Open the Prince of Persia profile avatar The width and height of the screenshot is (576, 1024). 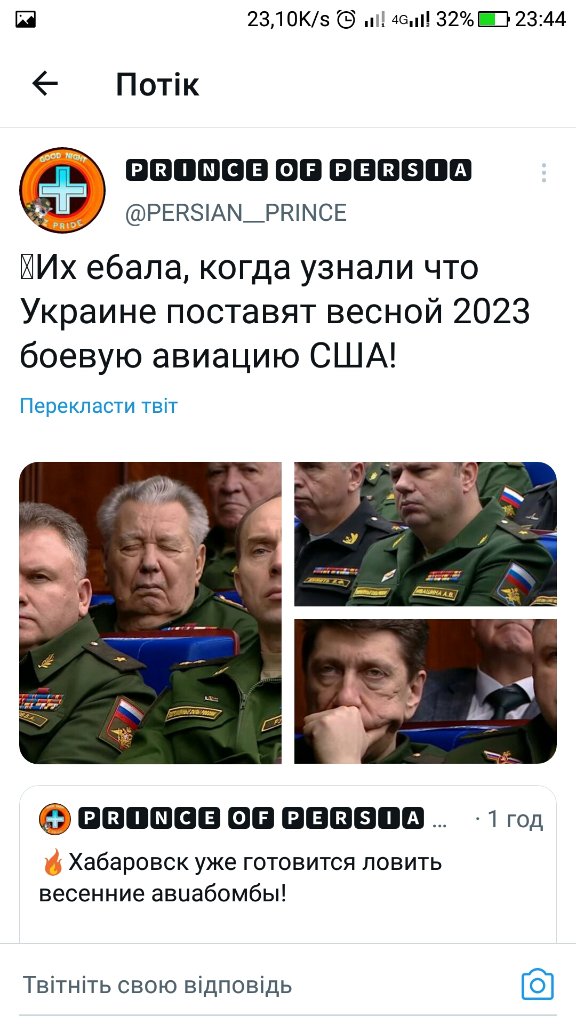(x=62, y=190)
